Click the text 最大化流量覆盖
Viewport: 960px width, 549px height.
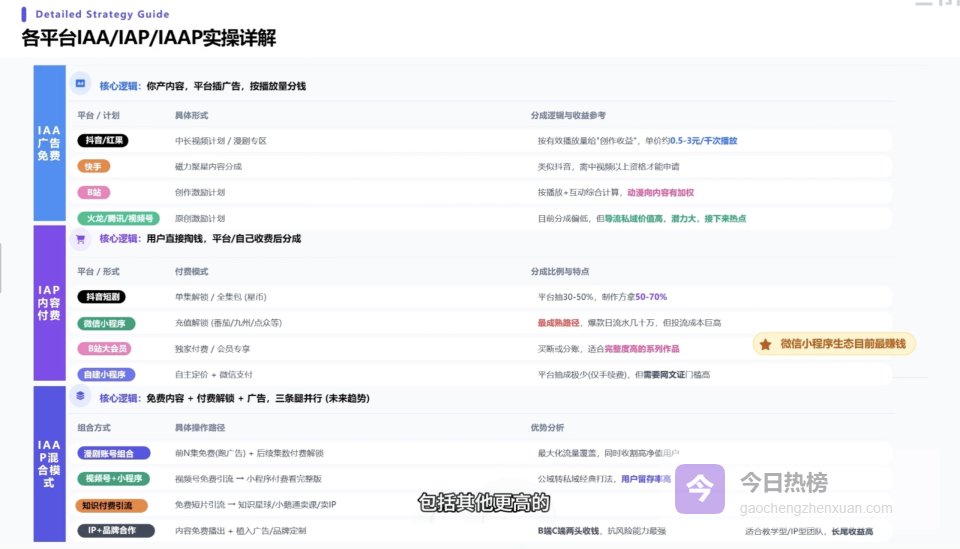(566, 454)
